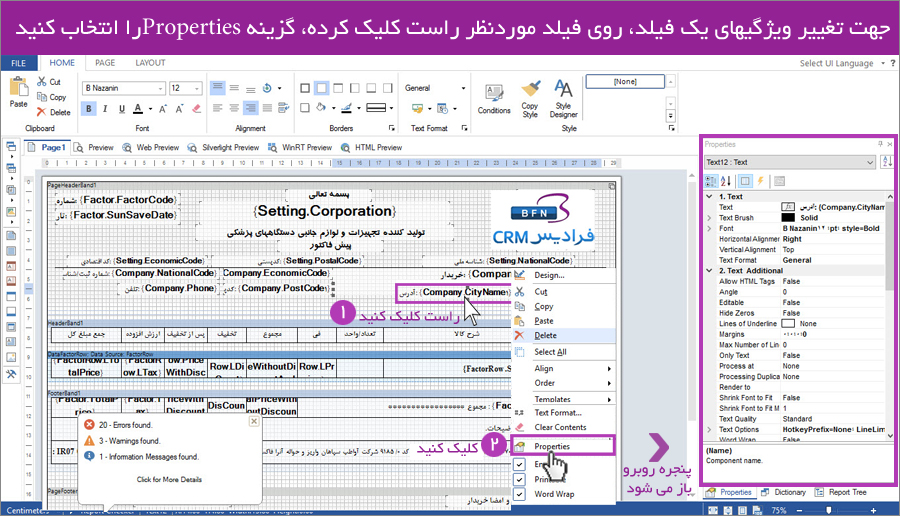The image size is (900, 516).
Task: Click the eraser Clear Formatting icon
Action: click(196, 108)
